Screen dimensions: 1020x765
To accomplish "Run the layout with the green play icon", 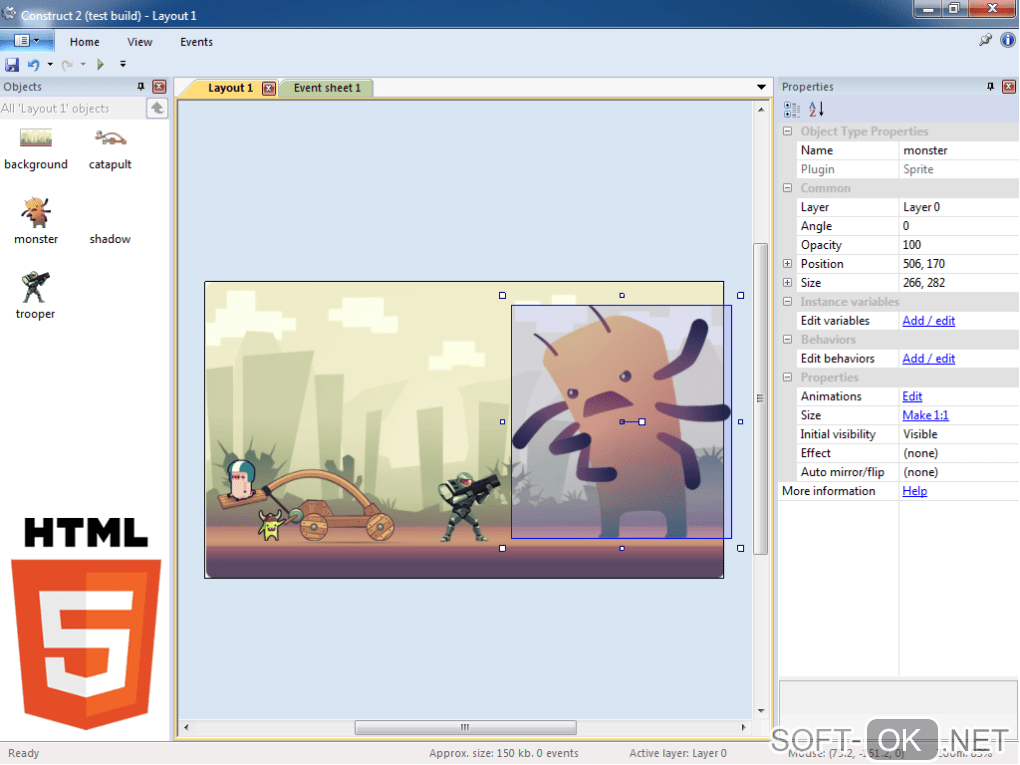I will (x=100, y=64).
